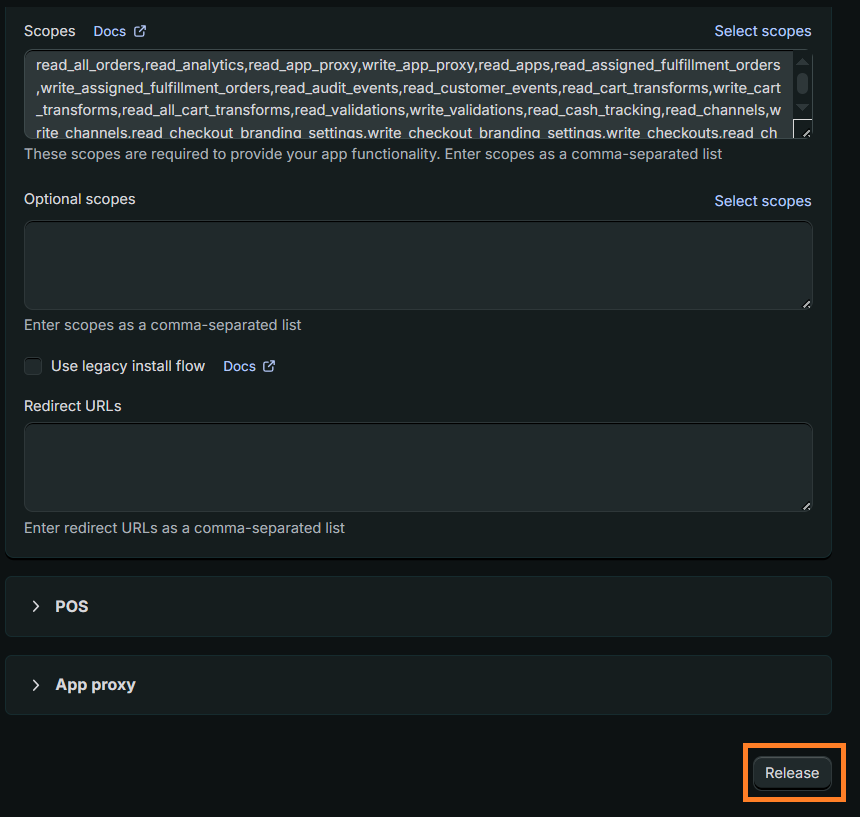
Task: Click the external link icon next to legacy install Docs
Action: pyautogui.click(x=271, y=366)
